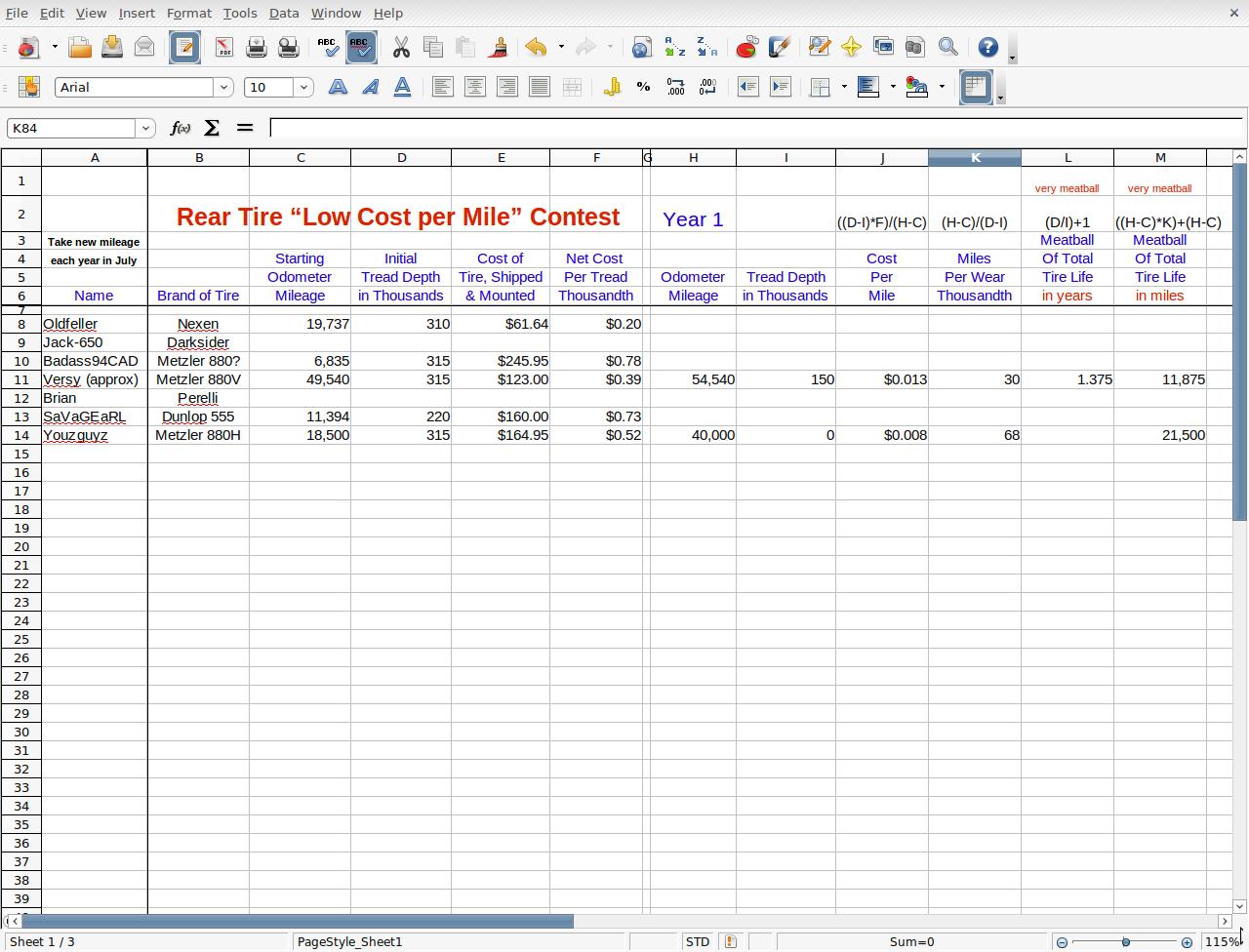Screen dimensions: 1249x952
Task: Open the Navigator star icon
Action: 851,47
